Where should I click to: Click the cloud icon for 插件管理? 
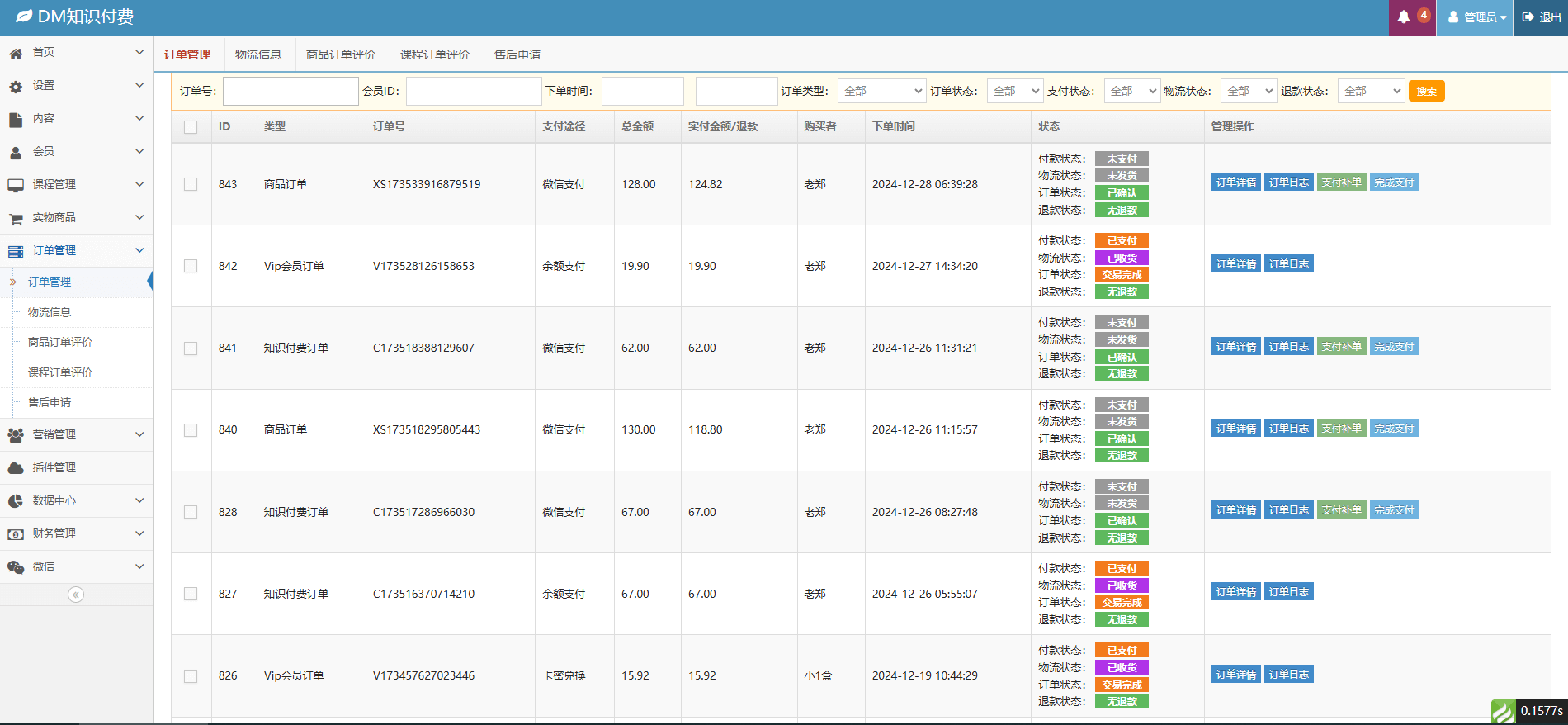click(x=16, y=468)
